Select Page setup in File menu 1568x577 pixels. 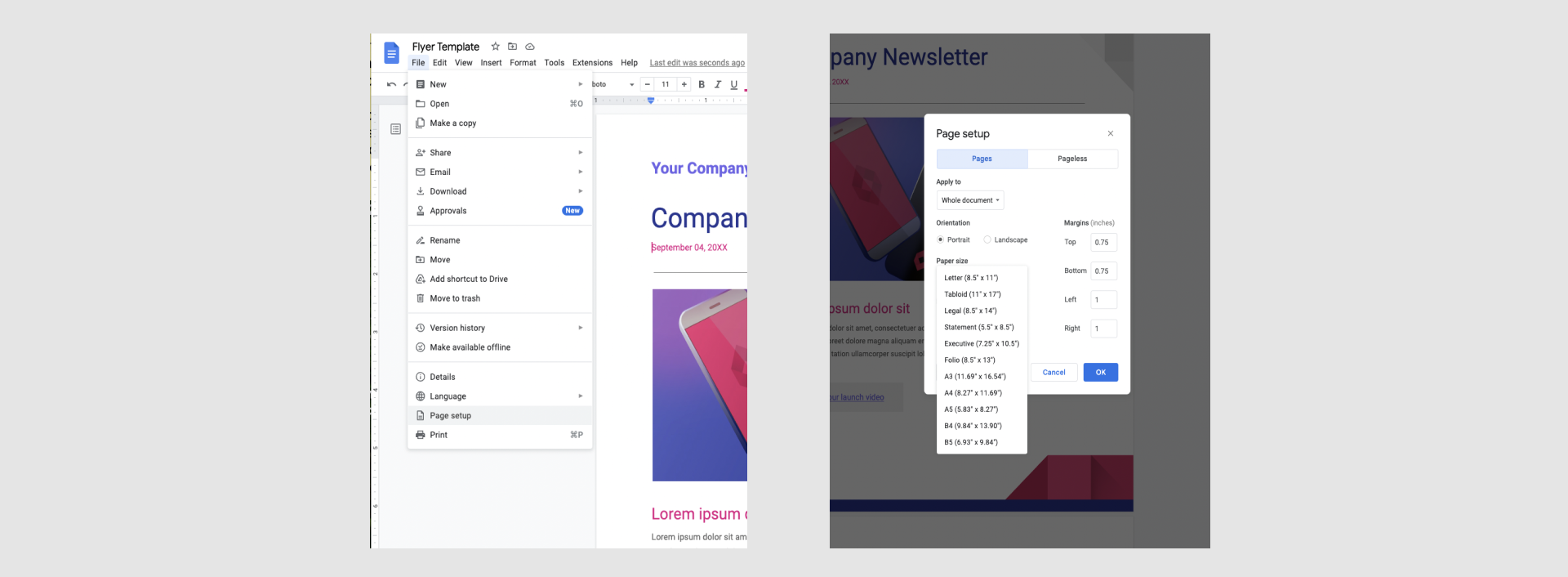coord(500,416)
